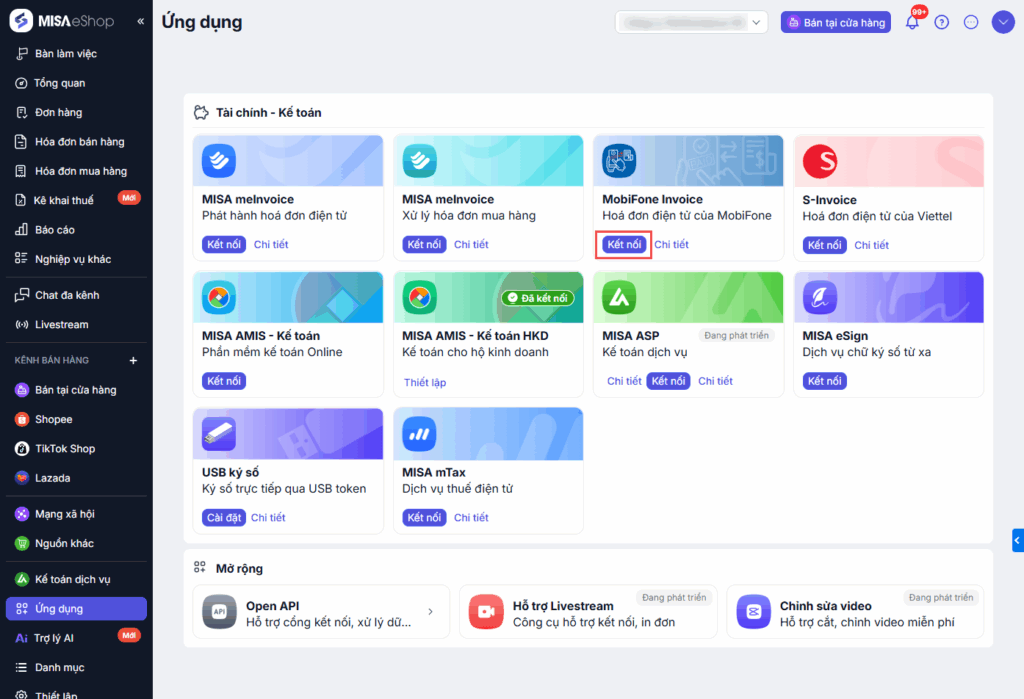View Chi tiết of meInvoice Xử lý hóa đơn
The image size is (1024, 699).
[471, 244]
